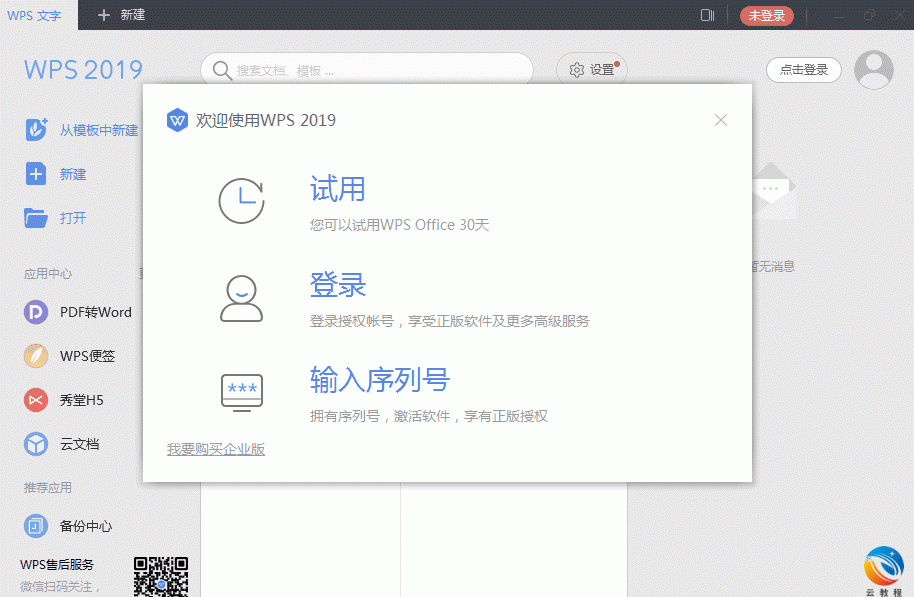Open 备份中心 backup center icon
The height and width of the screenshot is (597, 914).
36,526
